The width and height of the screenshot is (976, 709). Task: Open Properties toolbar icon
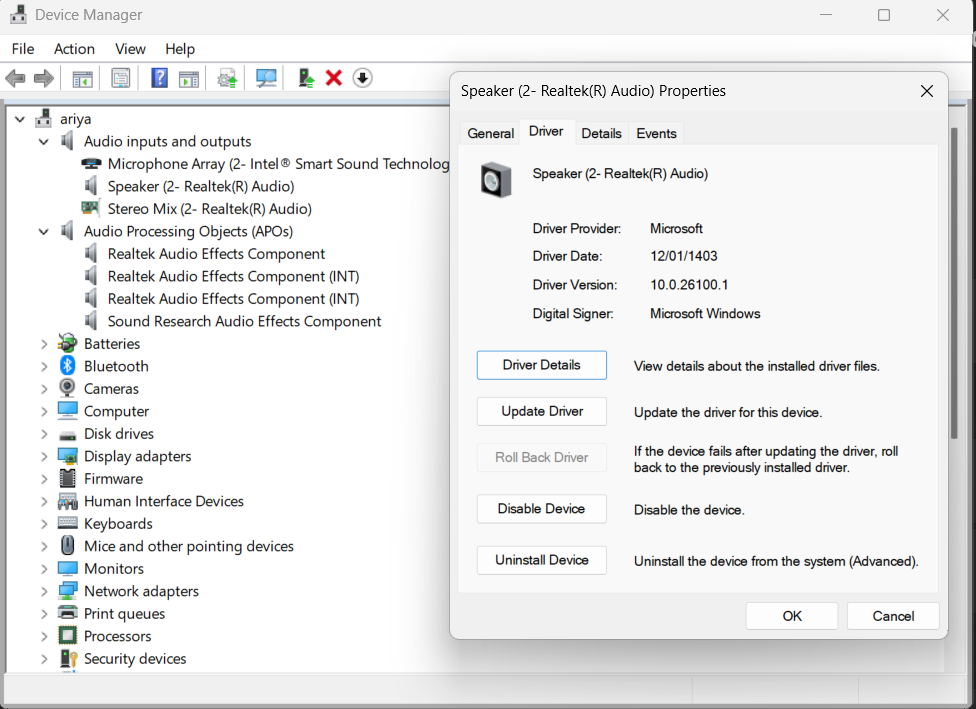(x=121, y=78)
